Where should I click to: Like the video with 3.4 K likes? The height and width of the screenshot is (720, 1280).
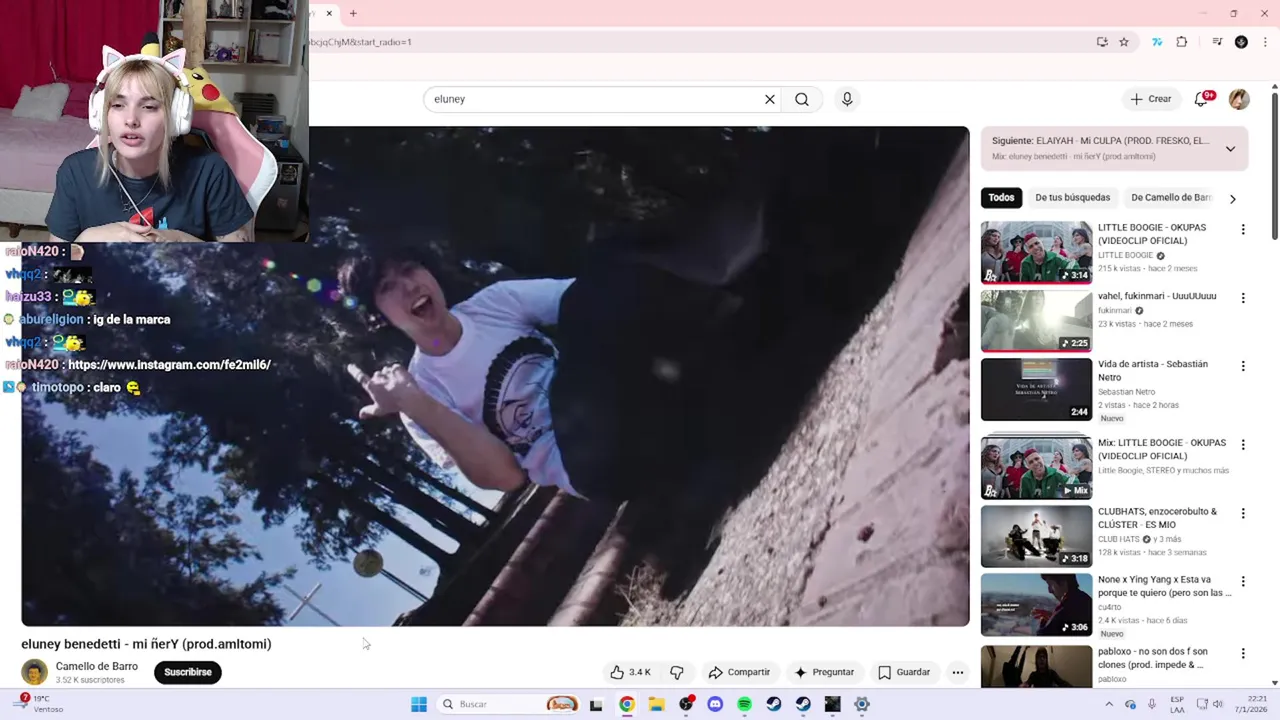pos(630,672)
